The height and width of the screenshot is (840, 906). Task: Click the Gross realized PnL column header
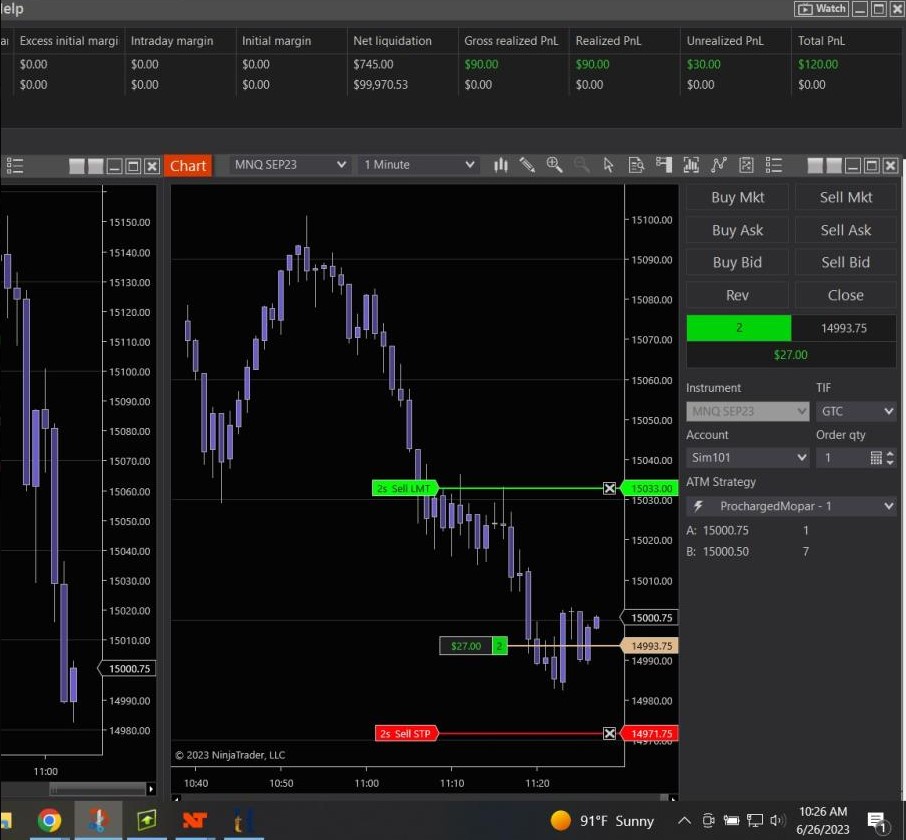coord(511,41)
